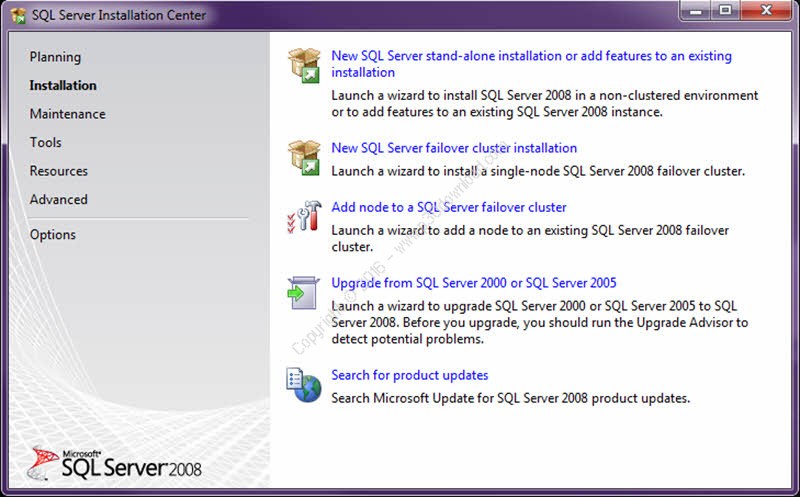
Task: Maximize the Installation Center window
Action: pyautogui.click(x=726, y=10)
